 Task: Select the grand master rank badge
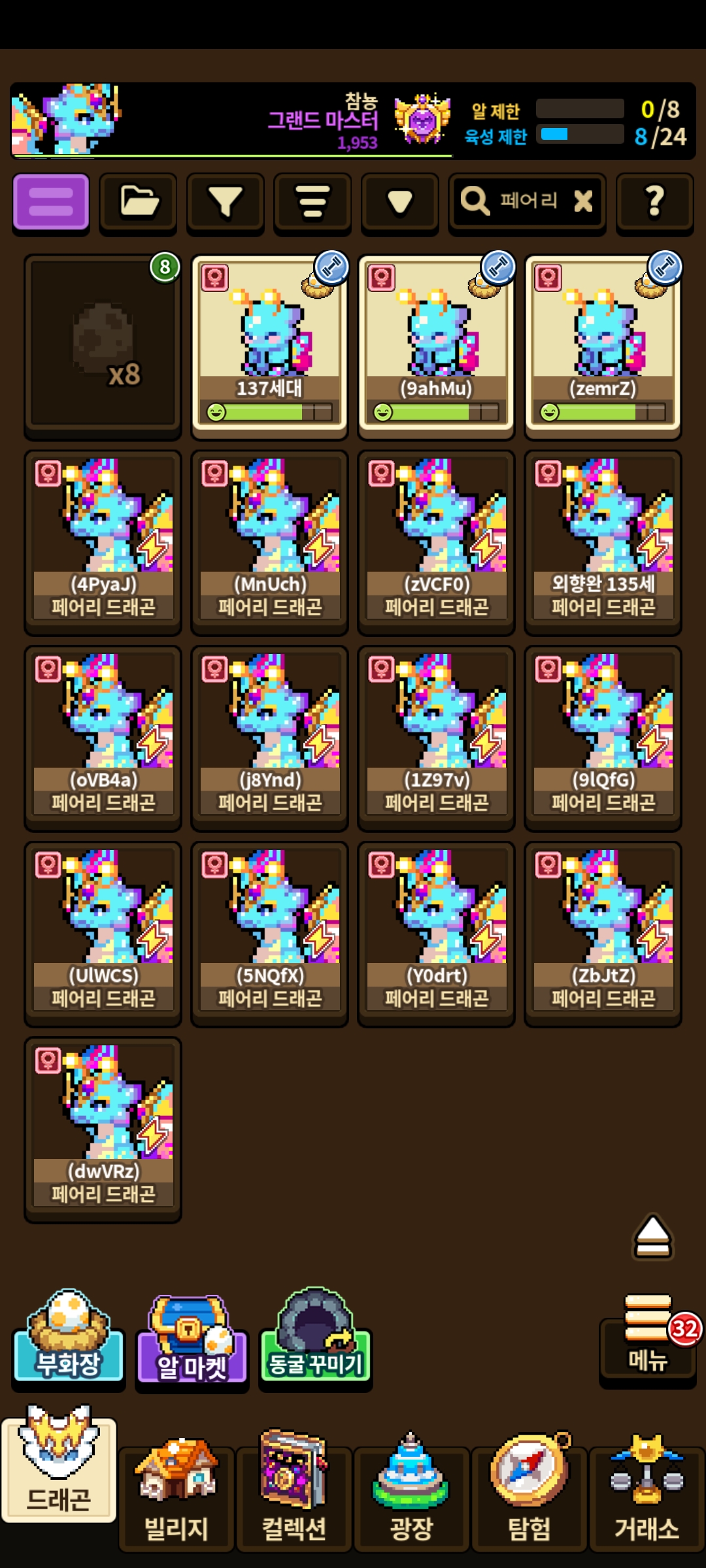click(x=422, y=119)
